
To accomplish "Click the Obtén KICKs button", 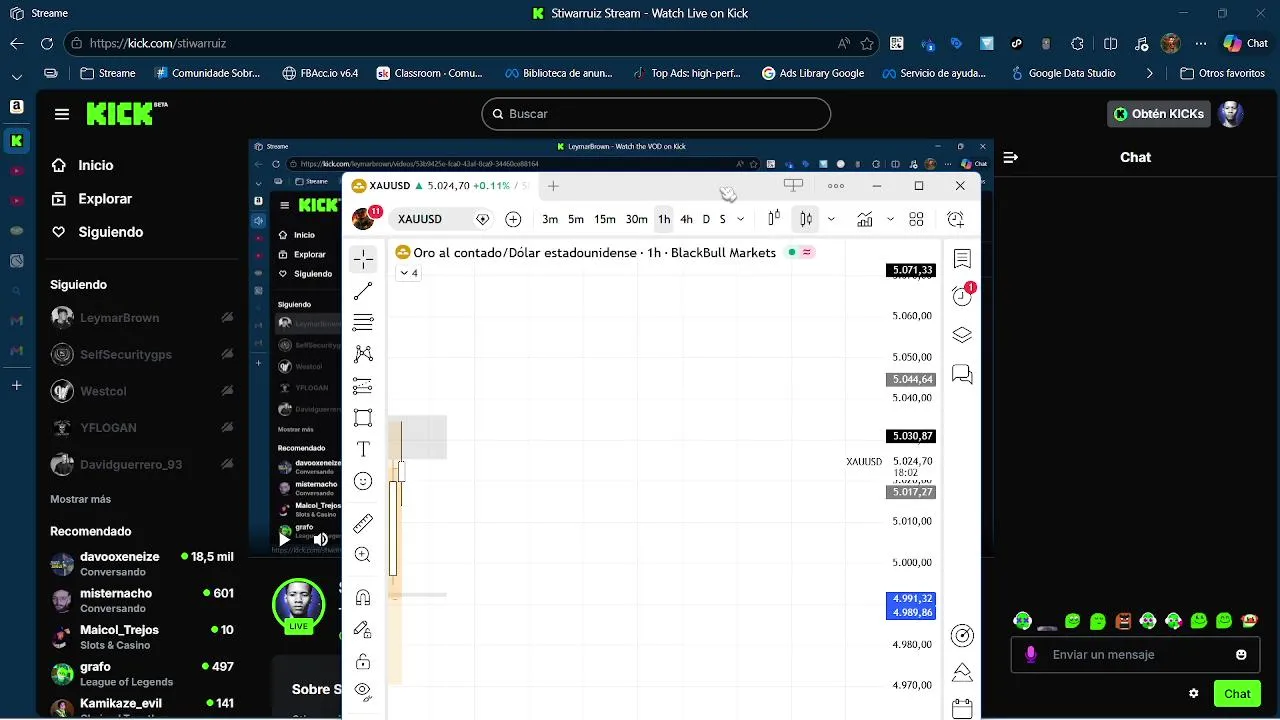I will pos(1159,114).
